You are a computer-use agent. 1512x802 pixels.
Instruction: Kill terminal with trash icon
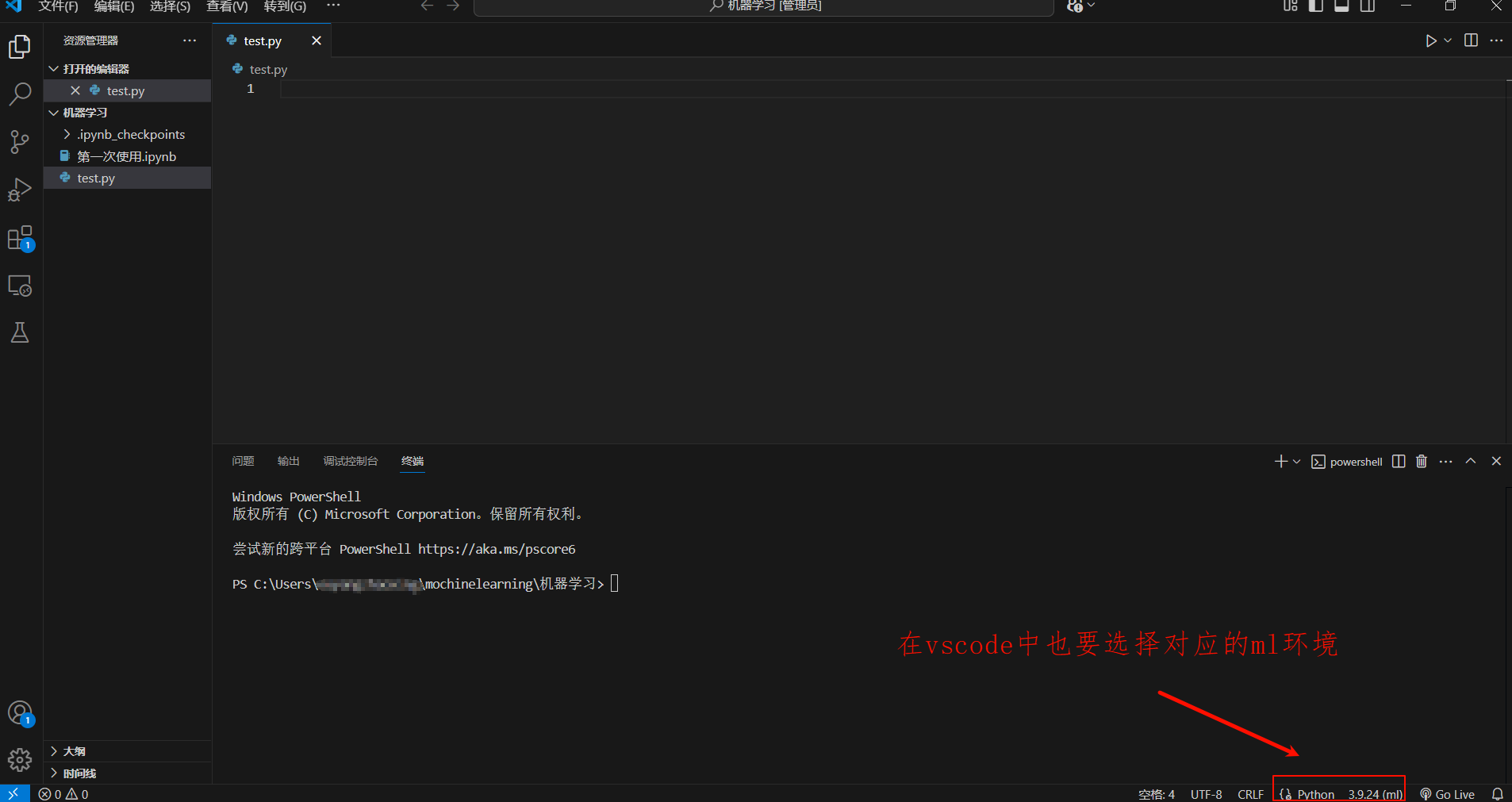[1422, 462]
